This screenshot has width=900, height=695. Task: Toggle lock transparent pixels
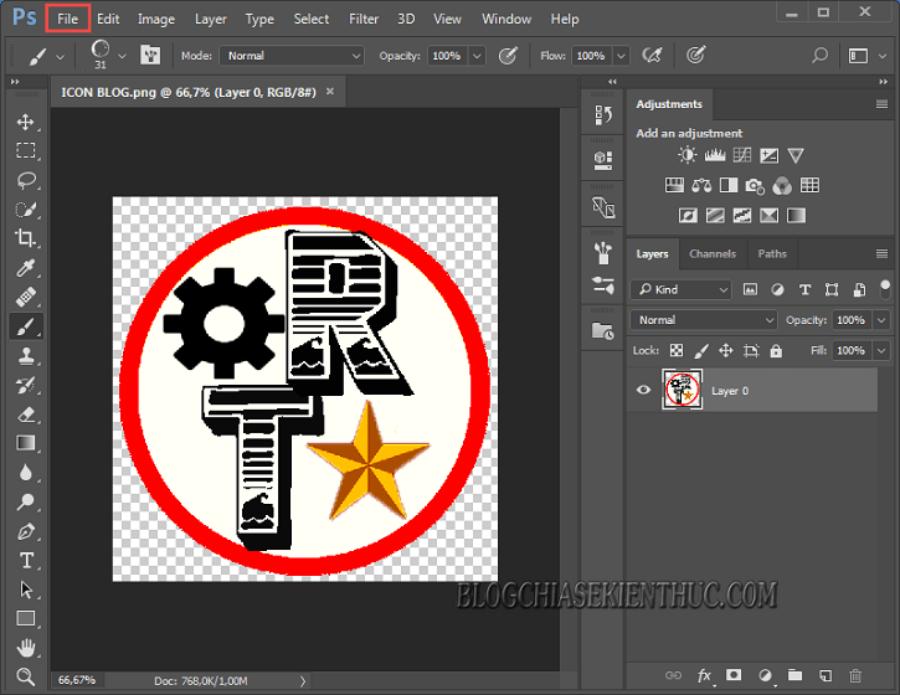click(676, 350)
